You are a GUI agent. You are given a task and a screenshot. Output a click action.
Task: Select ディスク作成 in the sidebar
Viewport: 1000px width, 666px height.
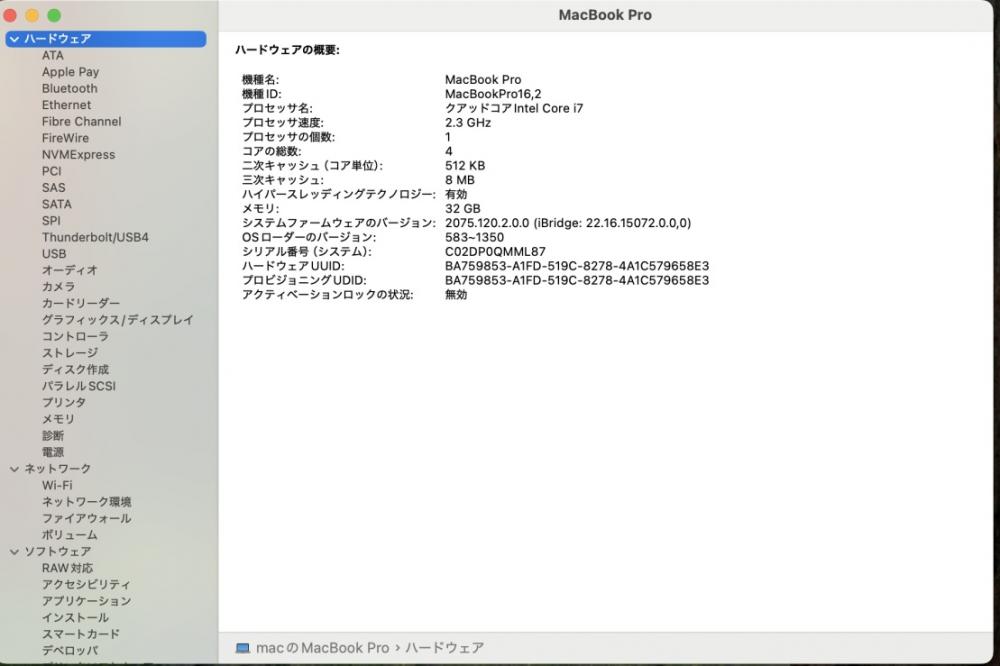coord(75,369)
